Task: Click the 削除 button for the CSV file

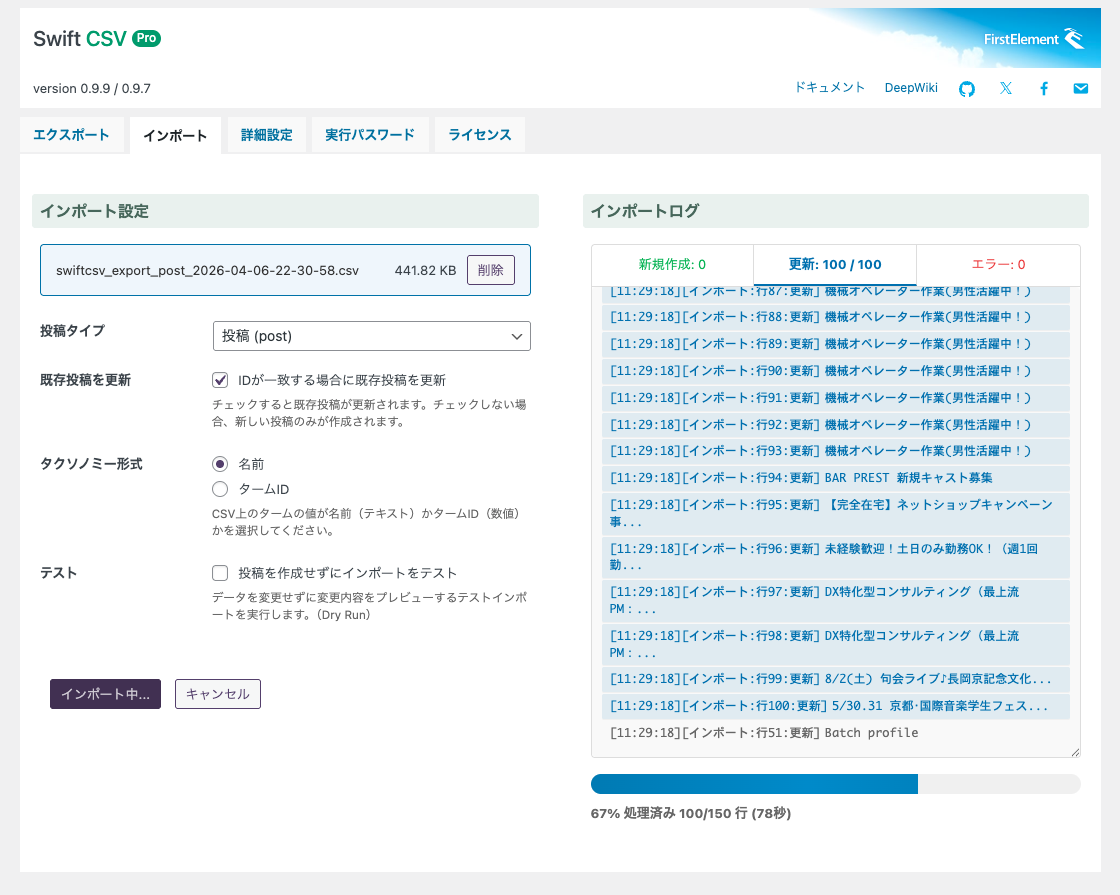Action: (490, 270)
